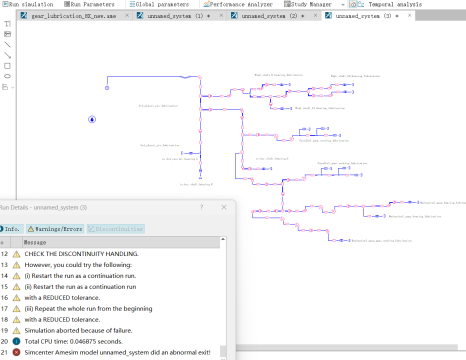Toggle the Warnings/Errors message filter
This screenshot has height=360, width=466.
coord(55,229)
